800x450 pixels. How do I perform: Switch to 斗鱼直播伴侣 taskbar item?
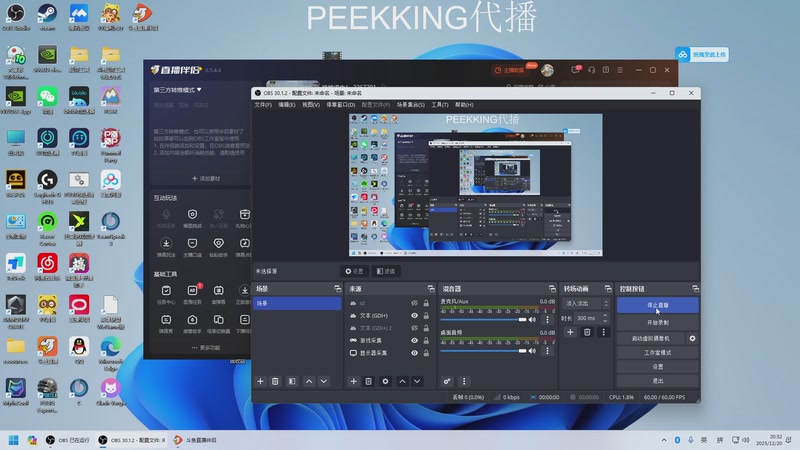click(195, 440)
